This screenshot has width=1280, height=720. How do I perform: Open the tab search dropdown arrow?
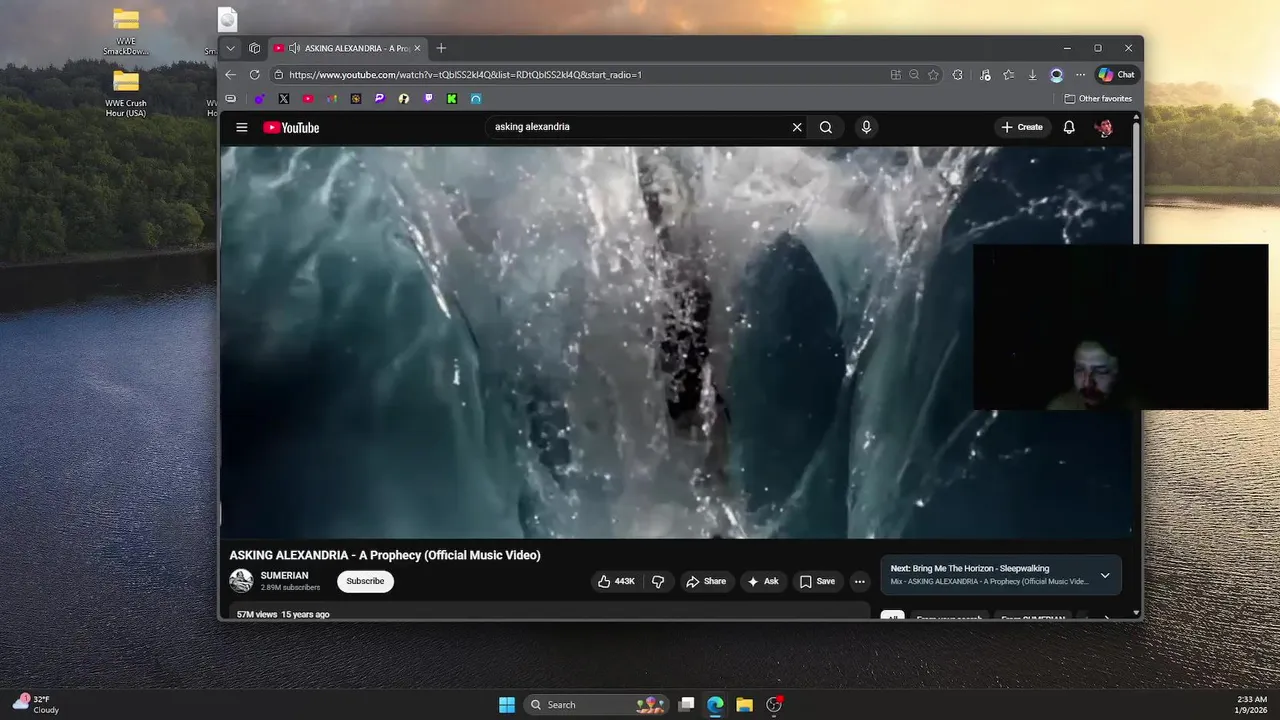pyautogui.click(x=231, y=48)
